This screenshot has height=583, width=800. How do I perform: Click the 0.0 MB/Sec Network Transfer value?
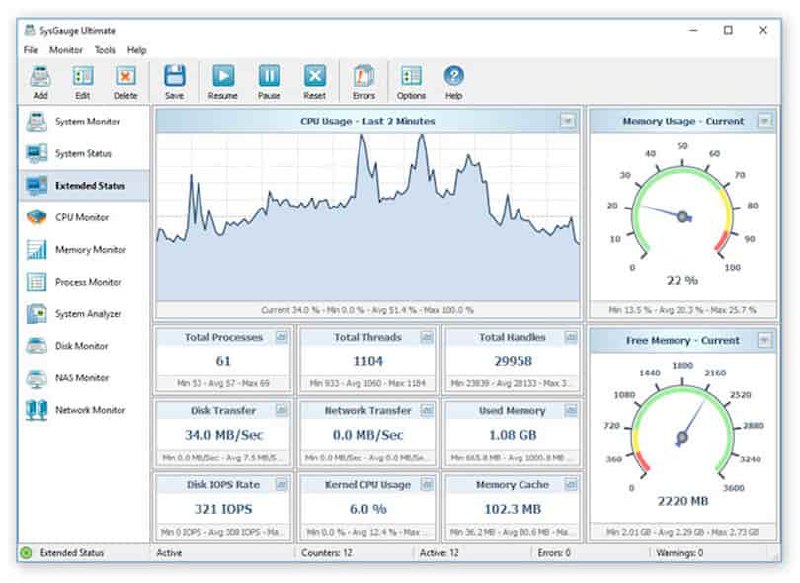[368, 435]
